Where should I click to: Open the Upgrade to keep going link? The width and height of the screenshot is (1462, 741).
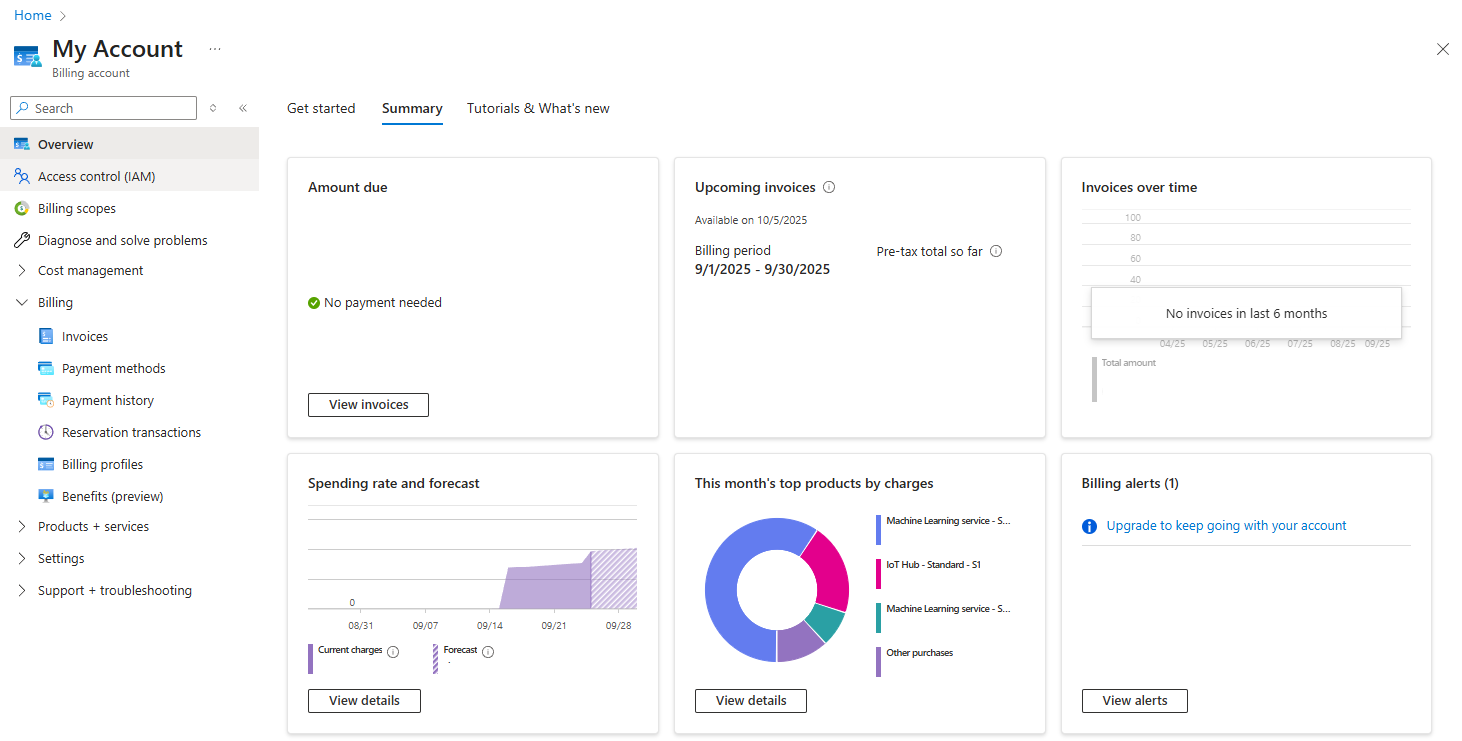point(1226,526)
